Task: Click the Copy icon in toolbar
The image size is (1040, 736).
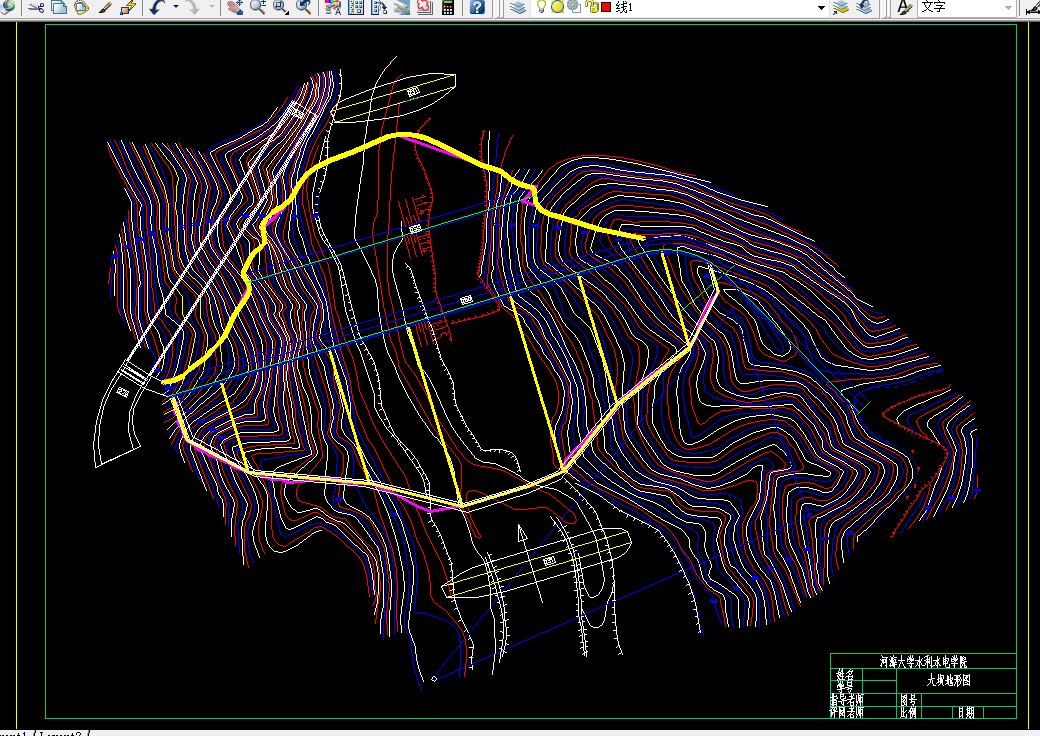Action: coord(59,7)
